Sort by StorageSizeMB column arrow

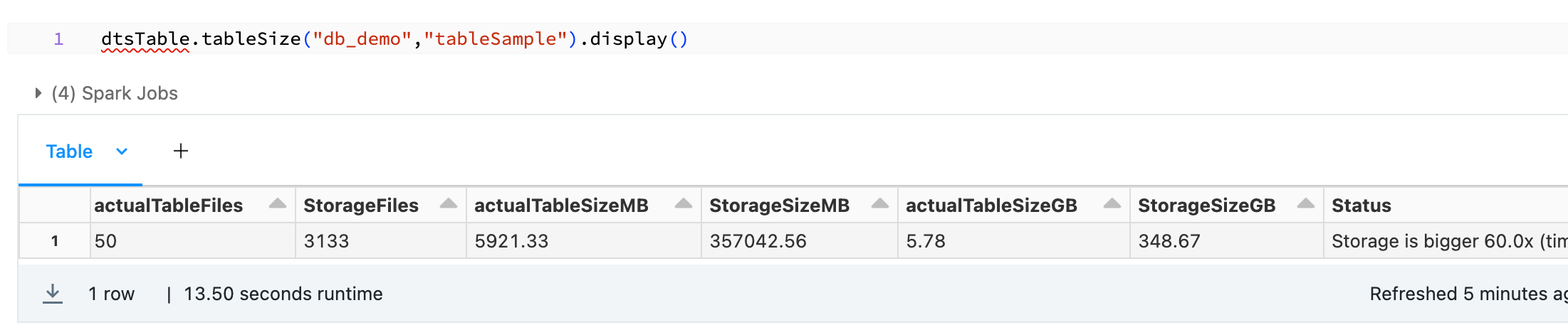click(x=880, y=204)
